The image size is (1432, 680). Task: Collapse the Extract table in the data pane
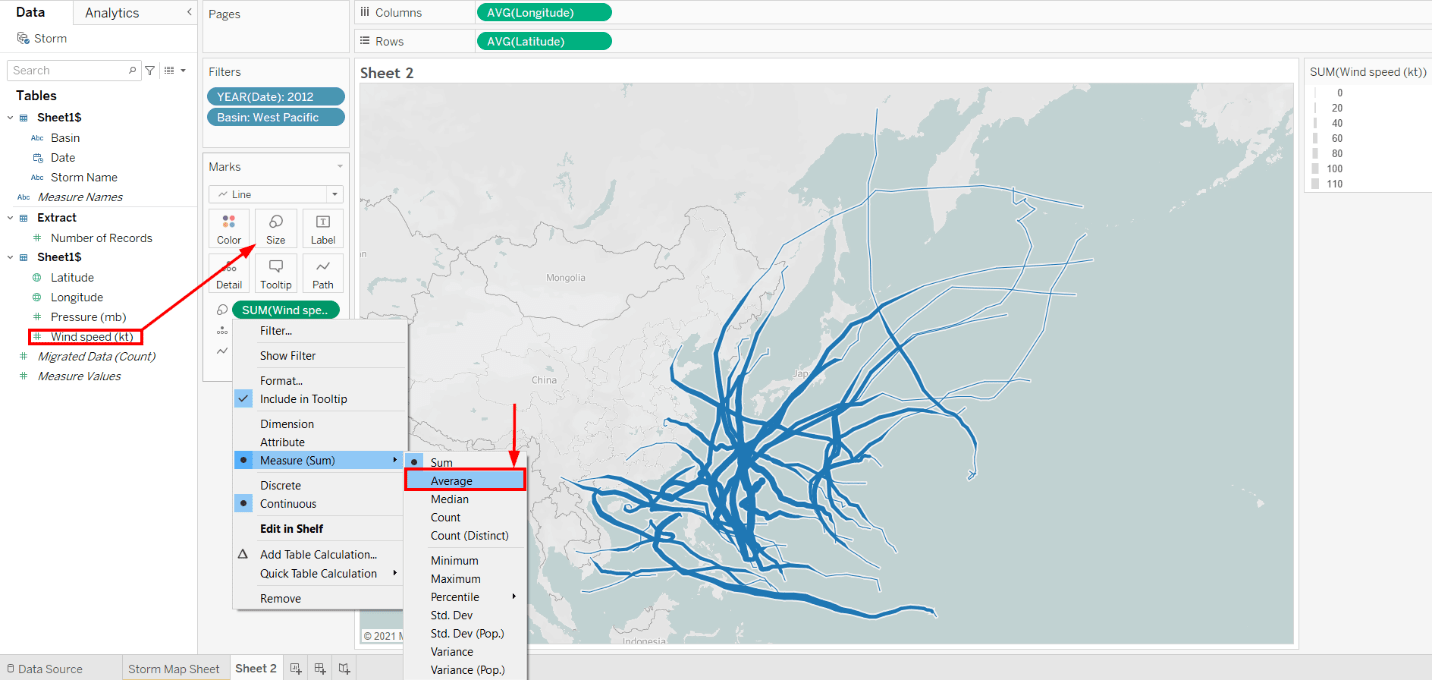point(10,217)
